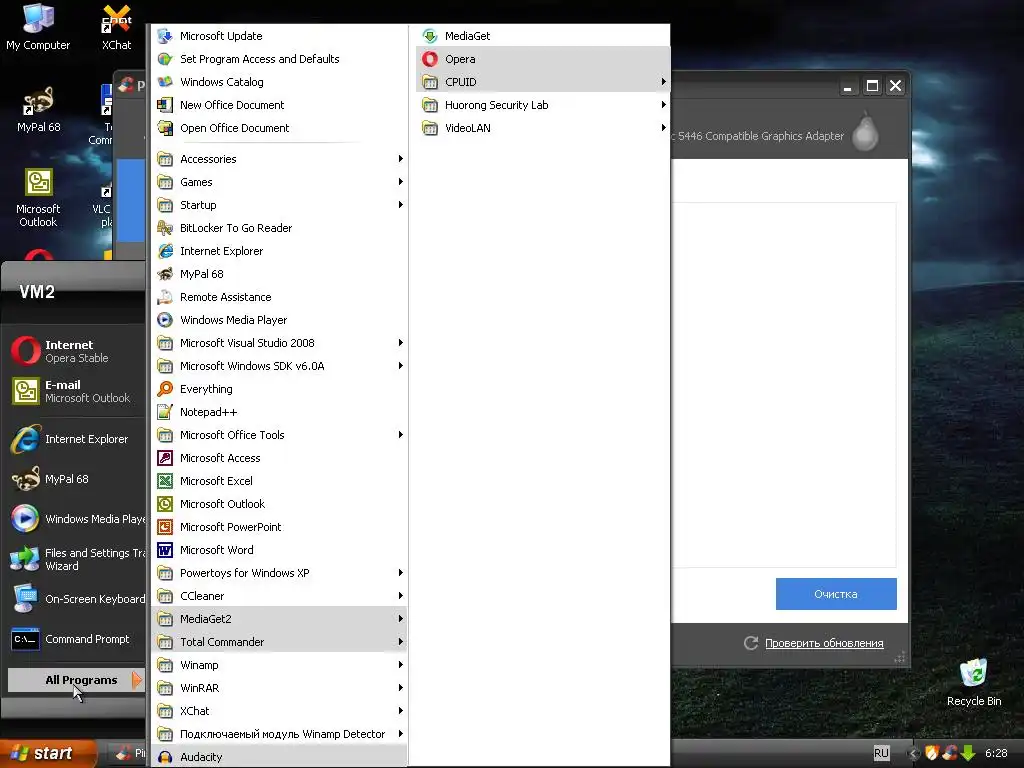Image resolution: width=1024 pixels, height=768 pixels.
Task: Open the XChat folder entry in programs
Action: click(x=280, y=711)
